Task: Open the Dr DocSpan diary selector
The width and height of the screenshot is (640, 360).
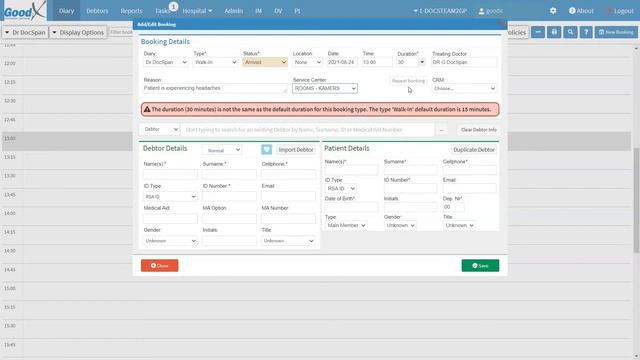Action: tap(25, 32)
